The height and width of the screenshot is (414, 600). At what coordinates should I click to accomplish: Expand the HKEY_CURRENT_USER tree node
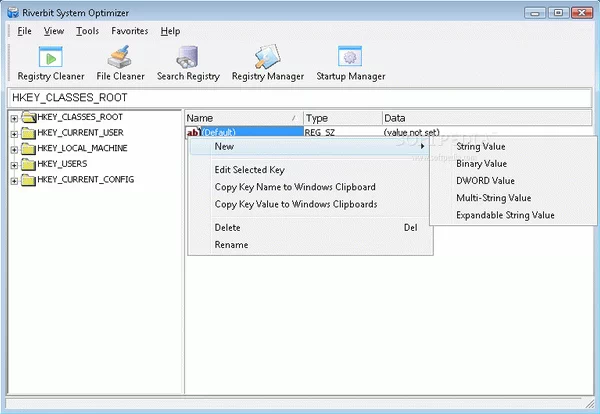tap(14, 134)
